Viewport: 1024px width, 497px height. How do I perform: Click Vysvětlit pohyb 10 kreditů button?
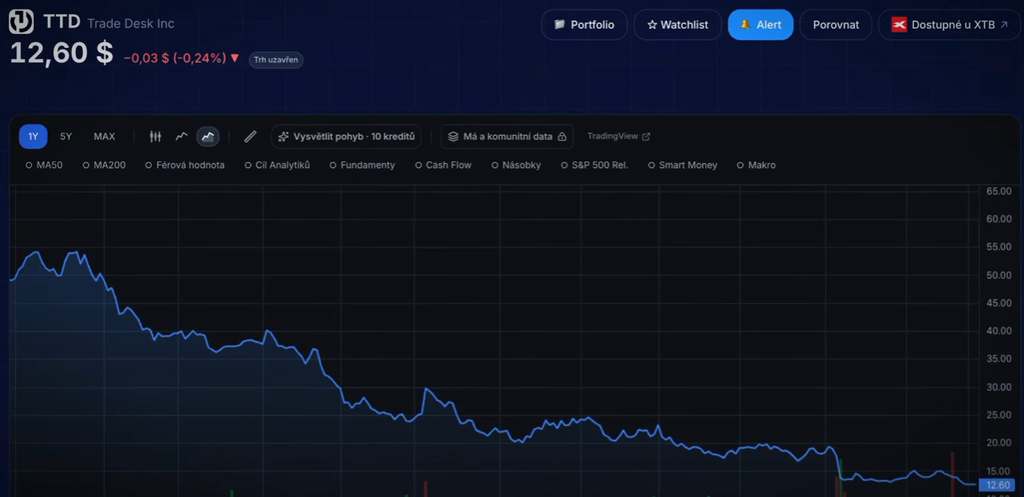(x=347, y=136)
